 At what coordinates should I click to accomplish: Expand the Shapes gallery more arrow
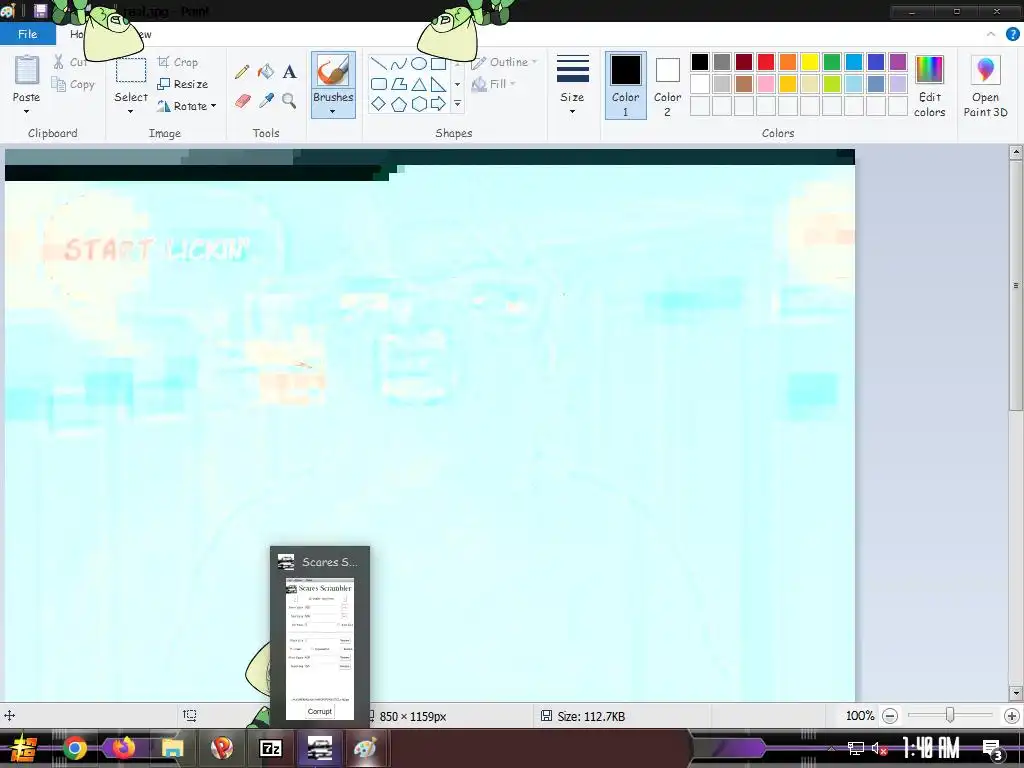tap(457, 103)
